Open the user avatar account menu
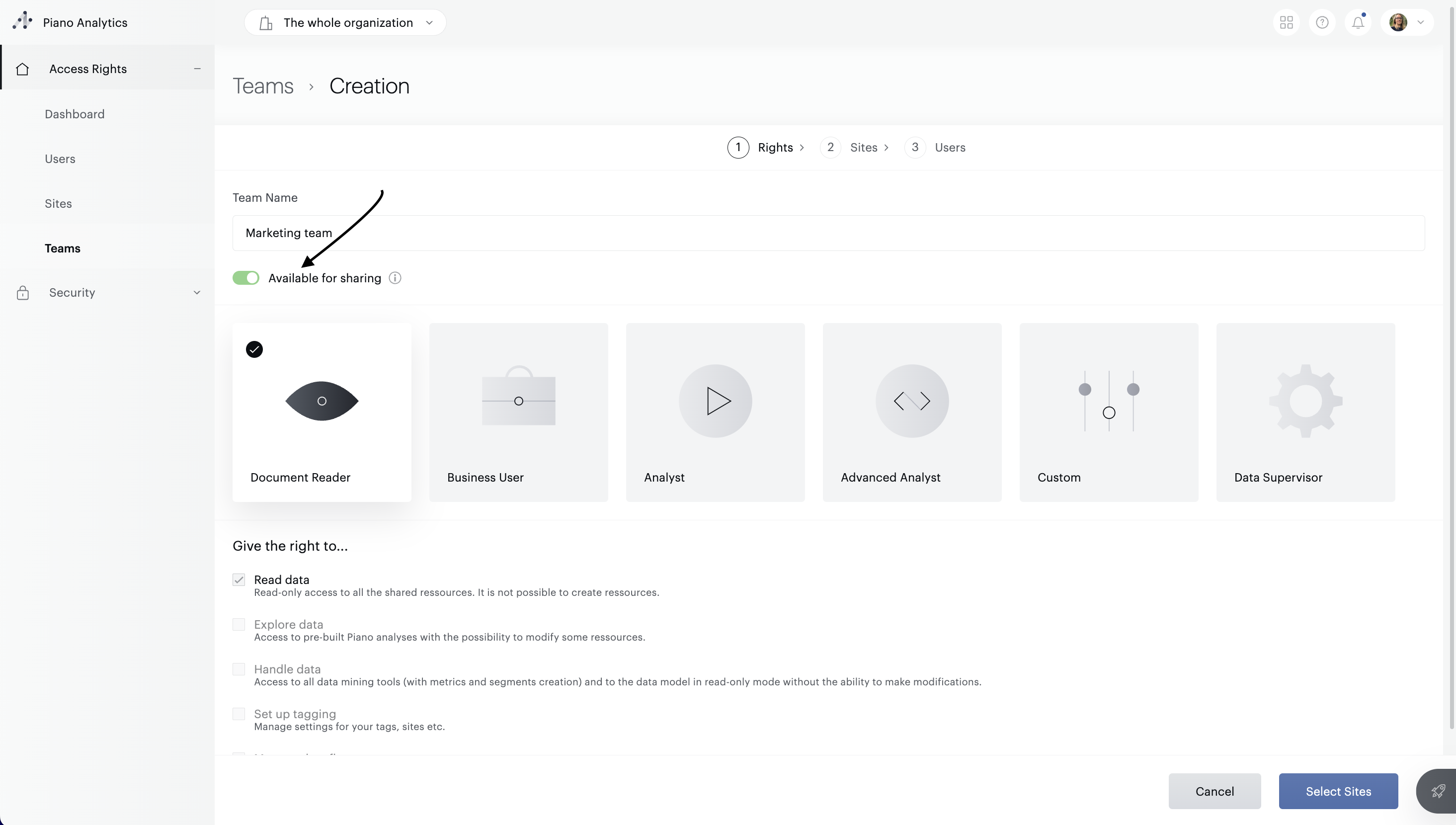This screenshot has width=1456, height=825. [x=1407, y=23]
